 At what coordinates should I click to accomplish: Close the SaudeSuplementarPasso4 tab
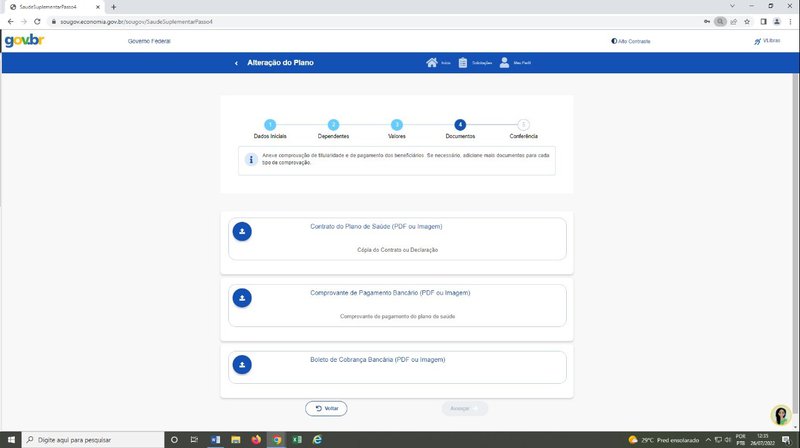pos(98,7)
